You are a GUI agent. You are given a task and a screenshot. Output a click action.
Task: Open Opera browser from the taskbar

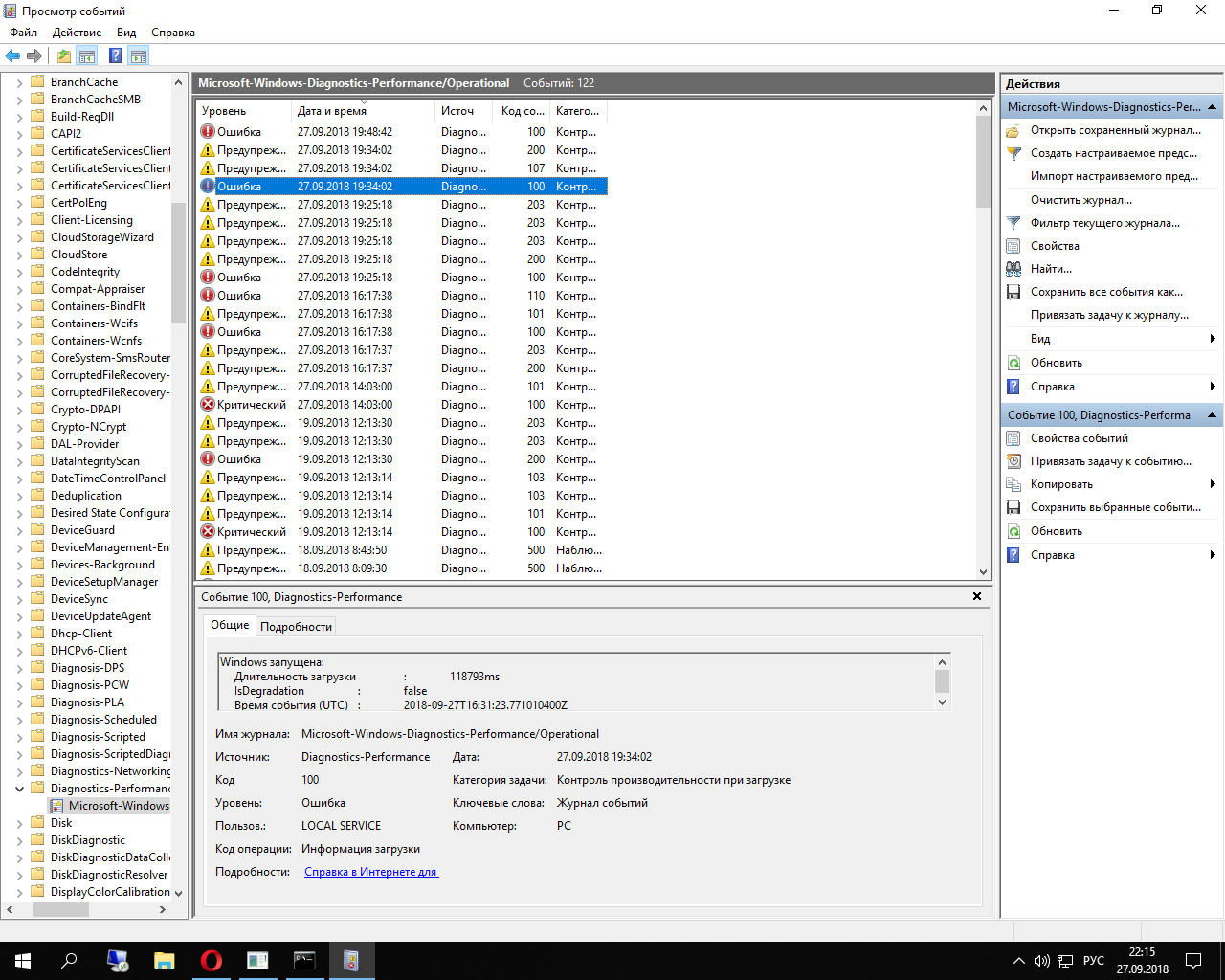[x=211, y=960]
